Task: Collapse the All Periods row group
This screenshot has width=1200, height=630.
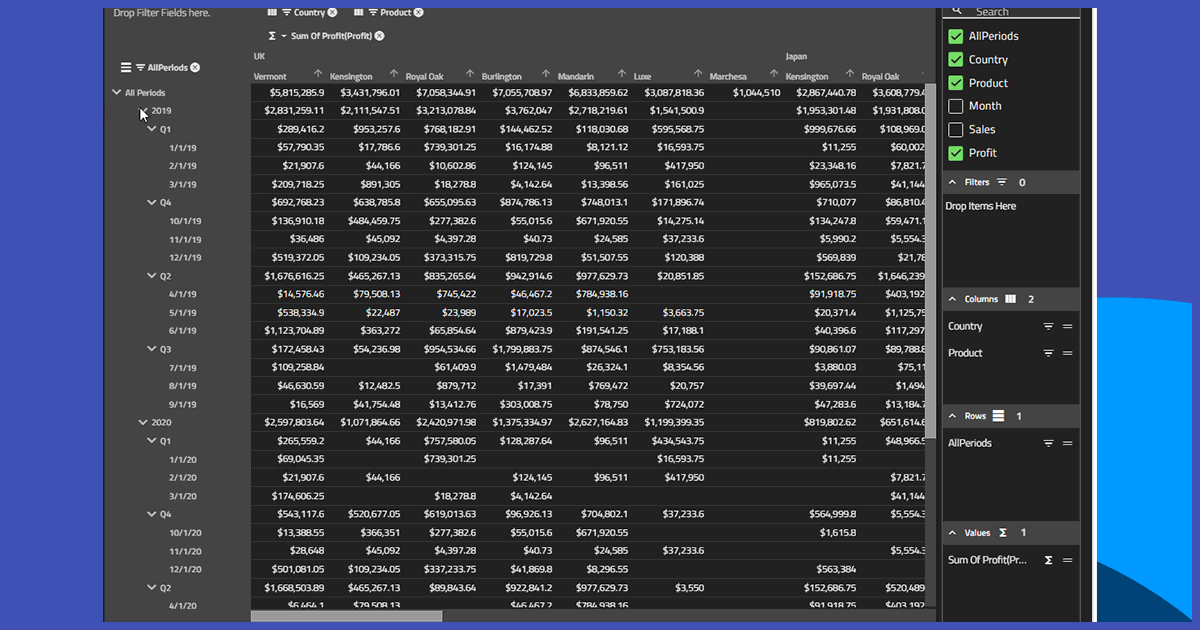Action: (x=117, y=93)
